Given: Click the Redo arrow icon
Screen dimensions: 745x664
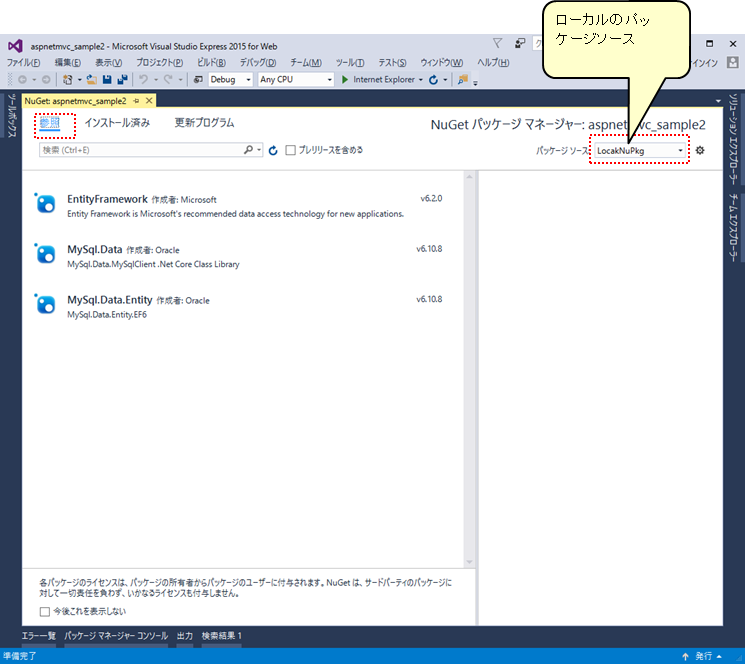Looking at the screenshot, I should [x=168, y=79].
